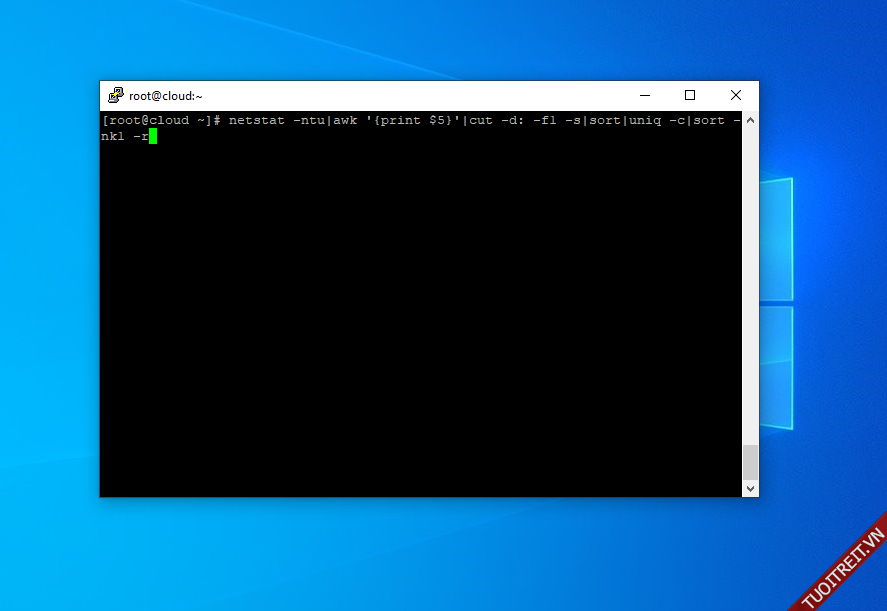This screenshot has width=887, height=611.
Task: Focus the empty black terminal area
Action: click(420, 320)
